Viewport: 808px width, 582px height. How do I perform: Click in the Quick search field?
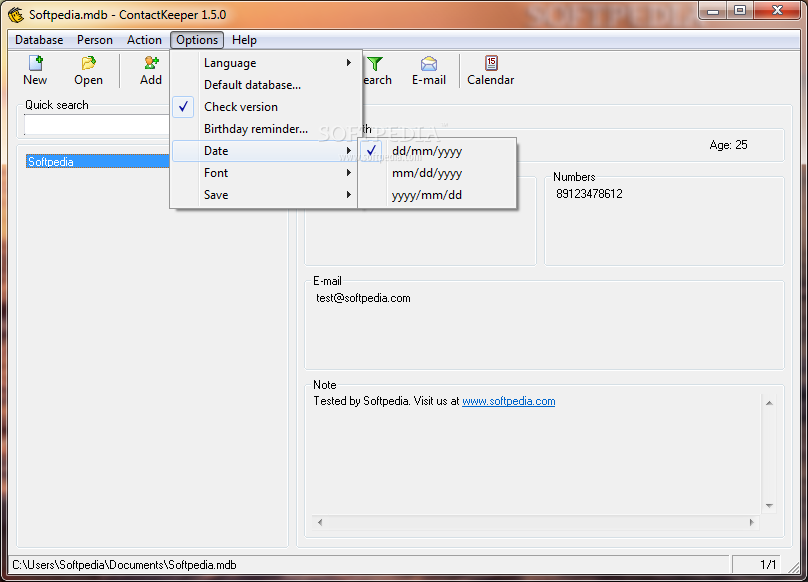tap(97, 125)
